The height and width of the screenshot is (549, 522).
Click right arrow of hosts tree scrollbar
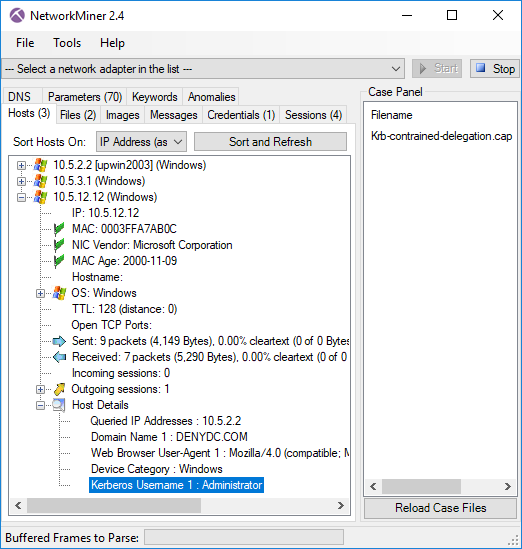point(341,506)
